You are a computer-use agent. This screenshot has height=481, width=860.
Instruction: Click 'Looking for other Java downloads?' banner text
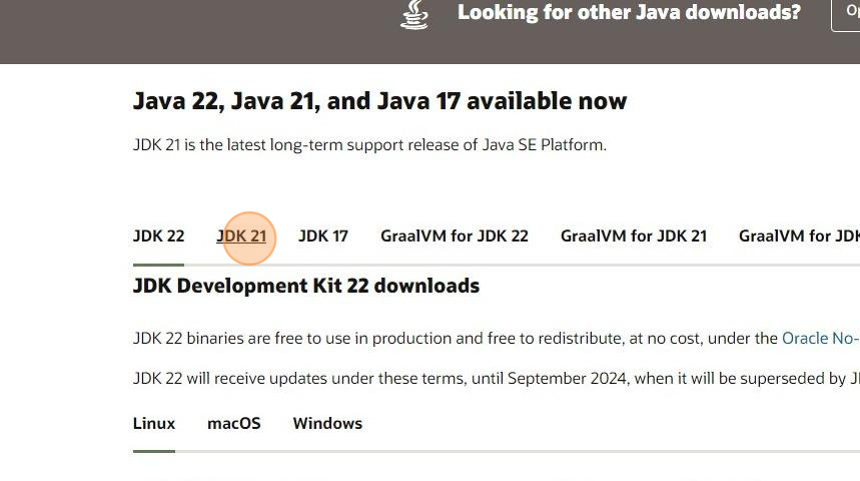point(628,13)
